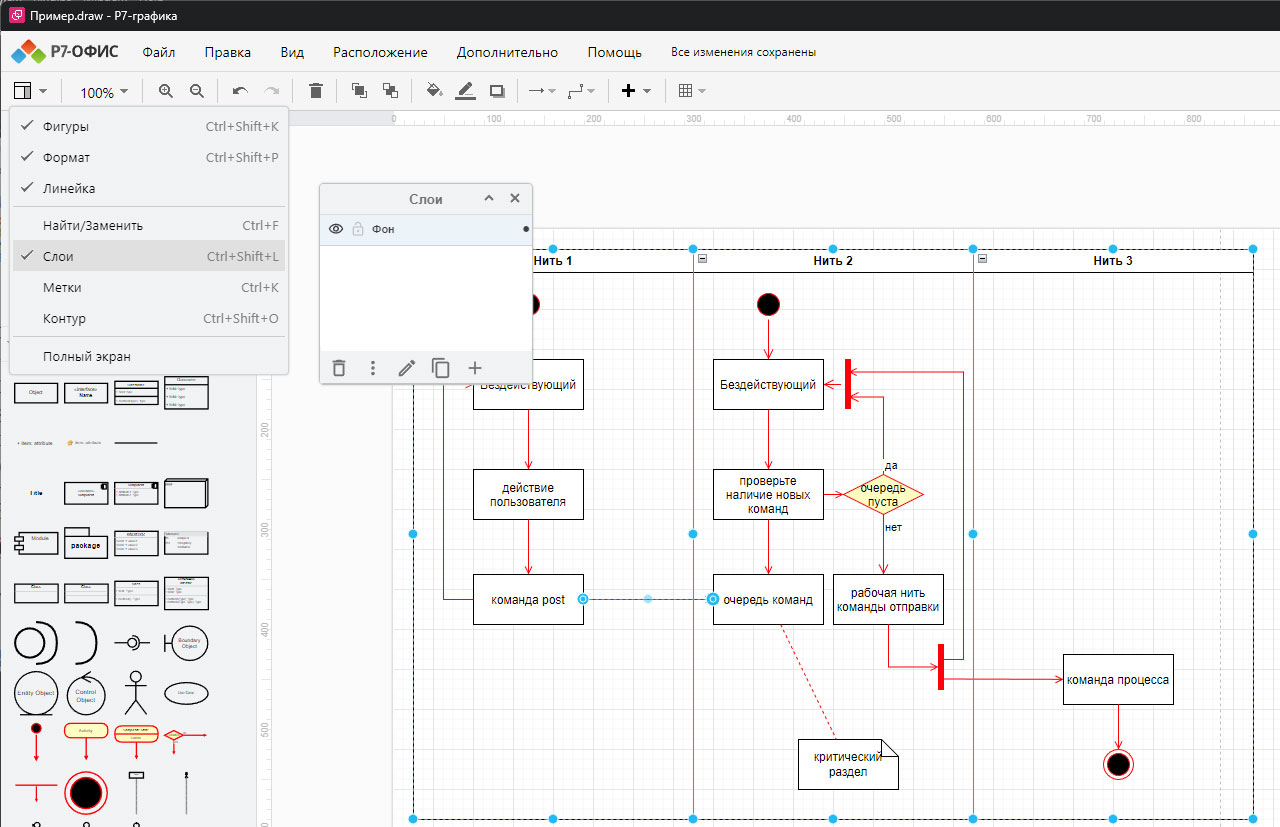Expand the table insert dropdown
The image size is (1280, 827).
click(x=692, y=91)
